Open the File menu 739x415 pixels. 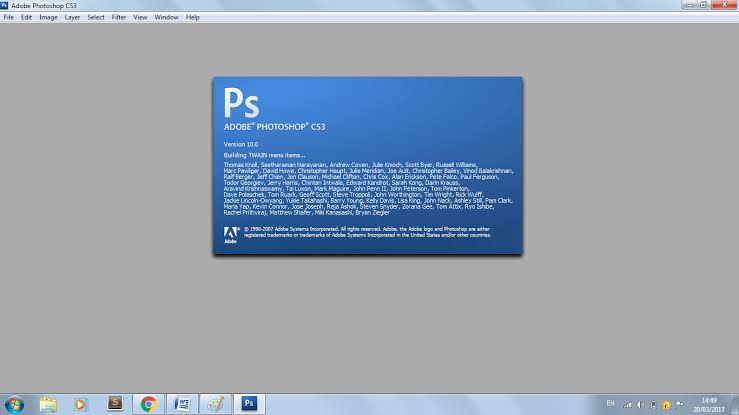pos(8,17)
